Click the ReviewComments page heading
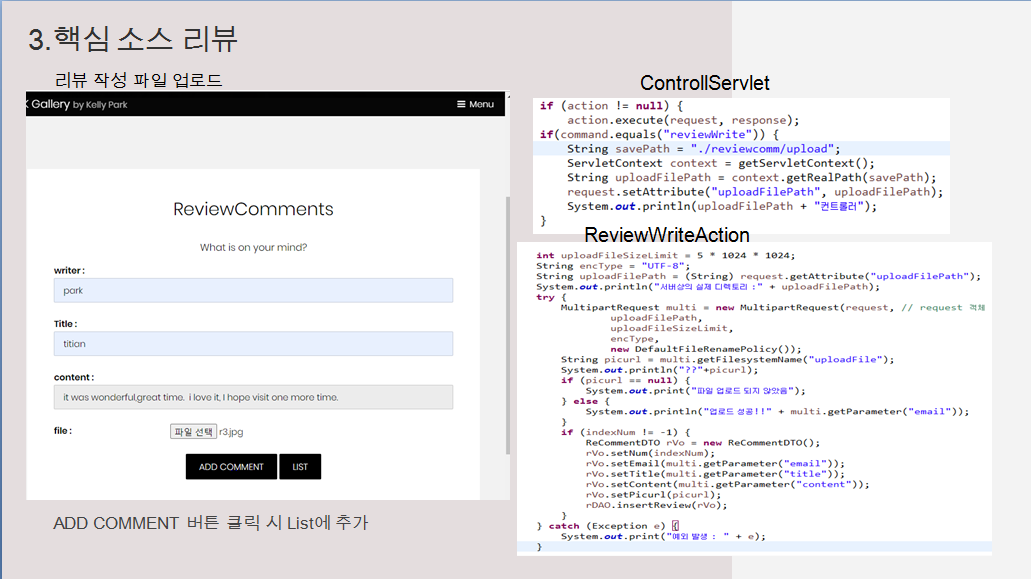Screen dimensions: 1031x579 click(254, 209)
